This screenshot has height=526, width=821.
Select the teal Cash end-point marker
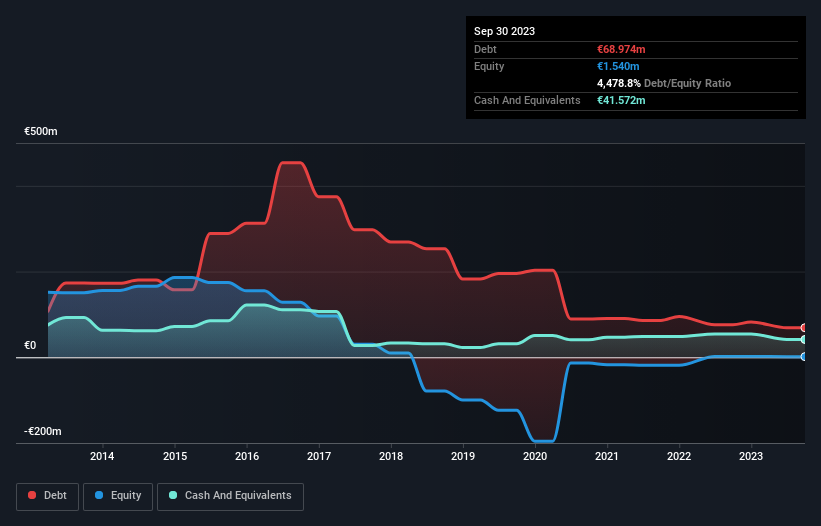pos(804,340)
